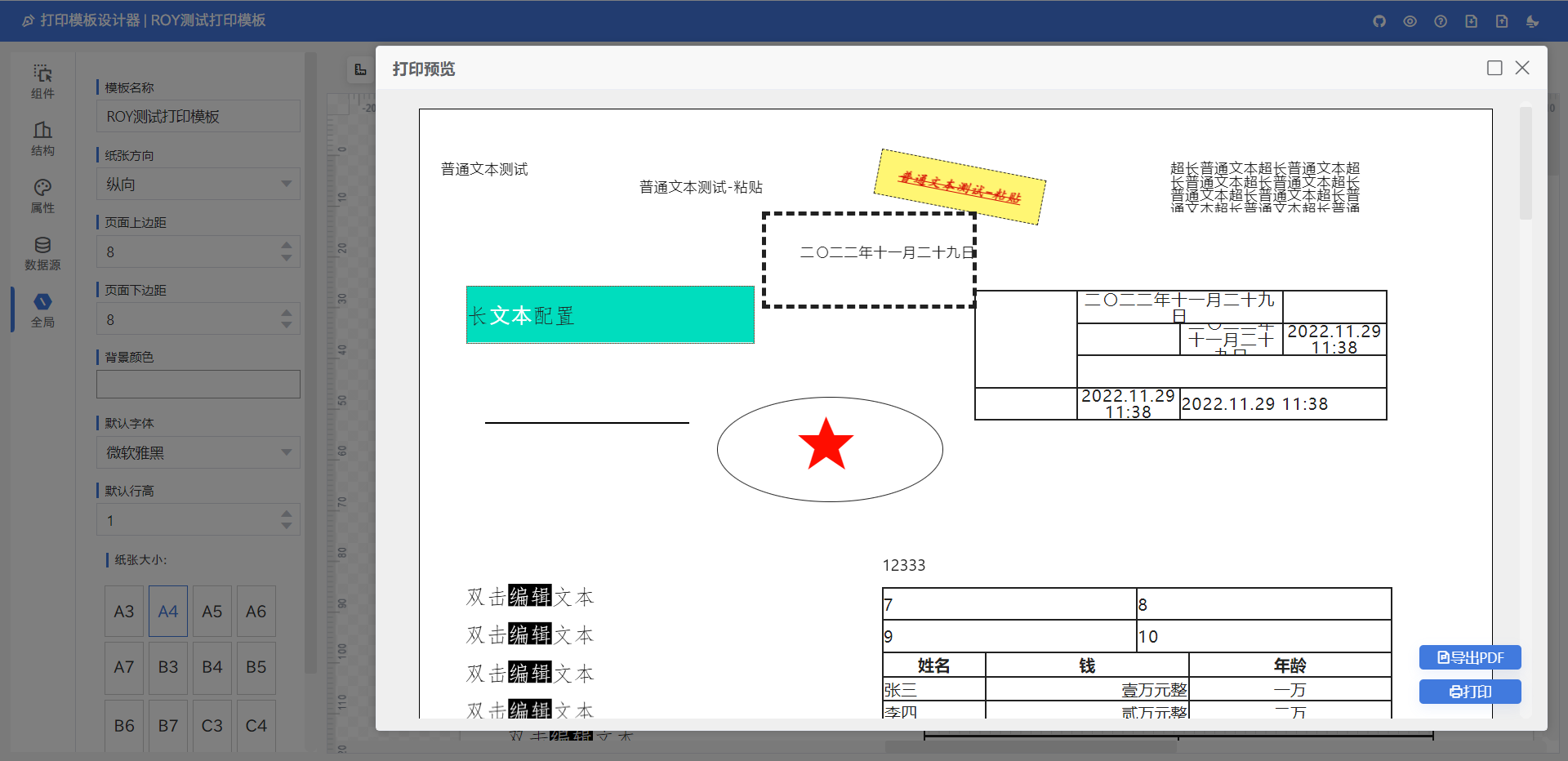Click the template name input field
This screenshot has width=1568, height=761.
tap(198, 116)
